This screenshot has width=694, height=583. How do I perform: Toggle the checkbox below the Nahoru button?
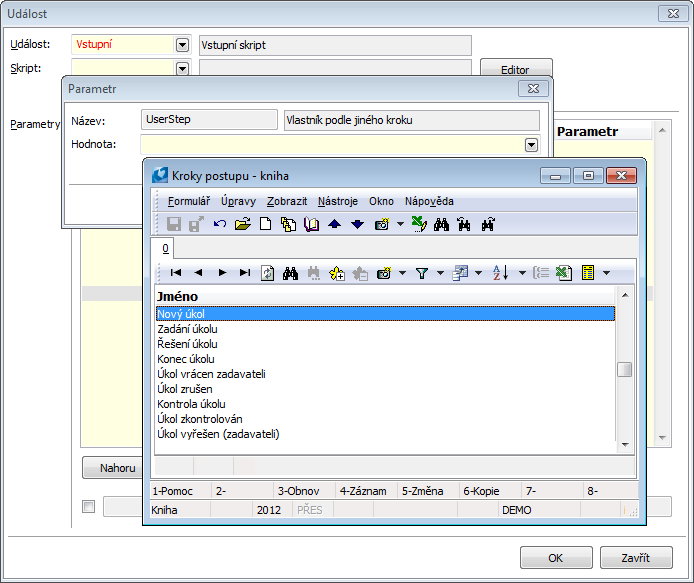tap(89, 506)
